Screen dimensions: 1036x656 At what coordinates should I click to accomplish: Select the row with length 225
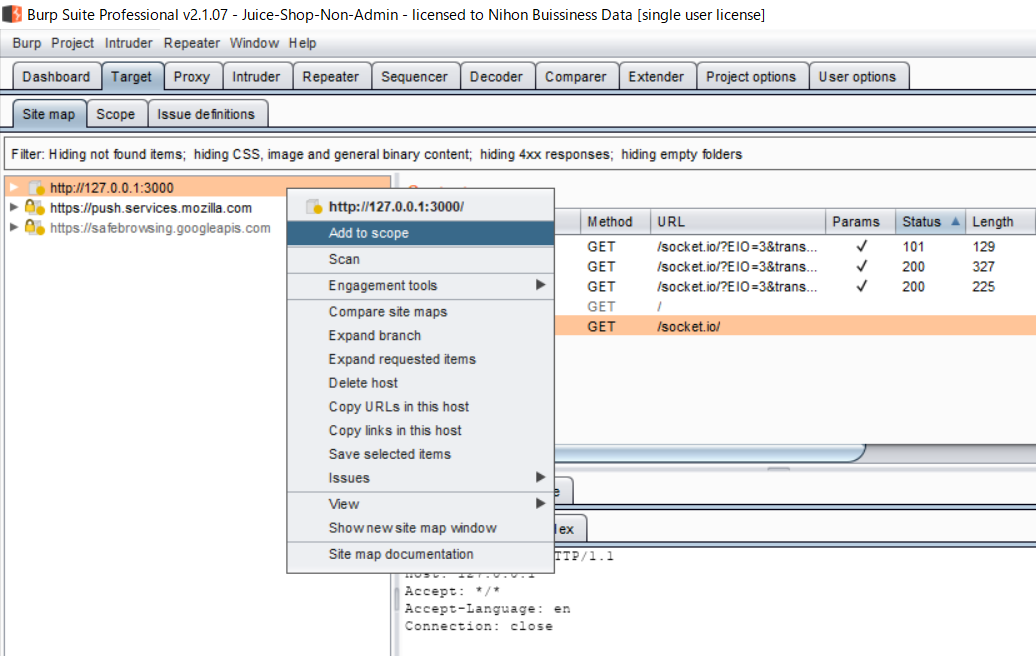coord(795,287)
